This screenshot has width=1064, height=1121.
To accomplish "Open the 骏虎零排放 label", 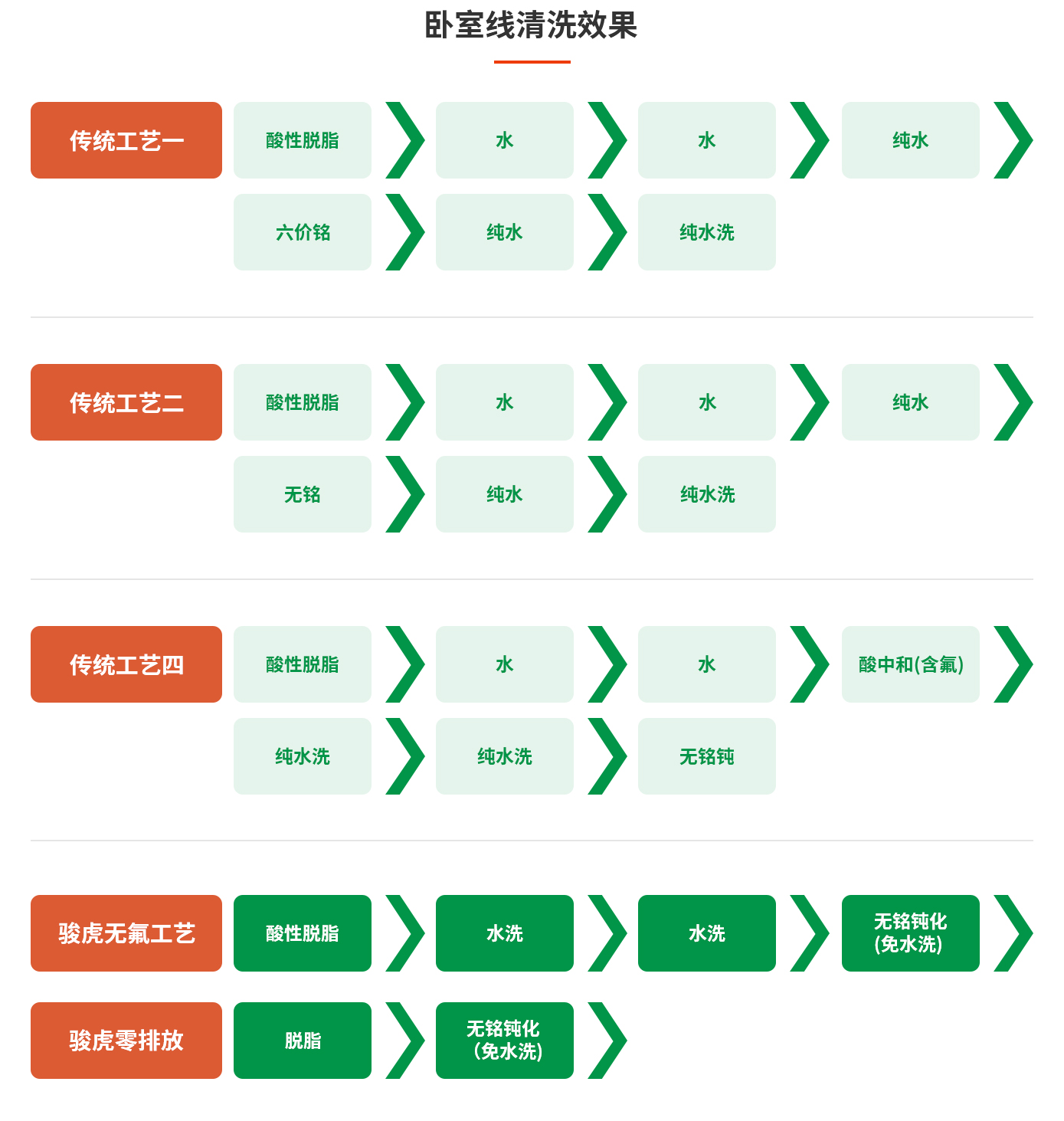I will [126, 1041].
